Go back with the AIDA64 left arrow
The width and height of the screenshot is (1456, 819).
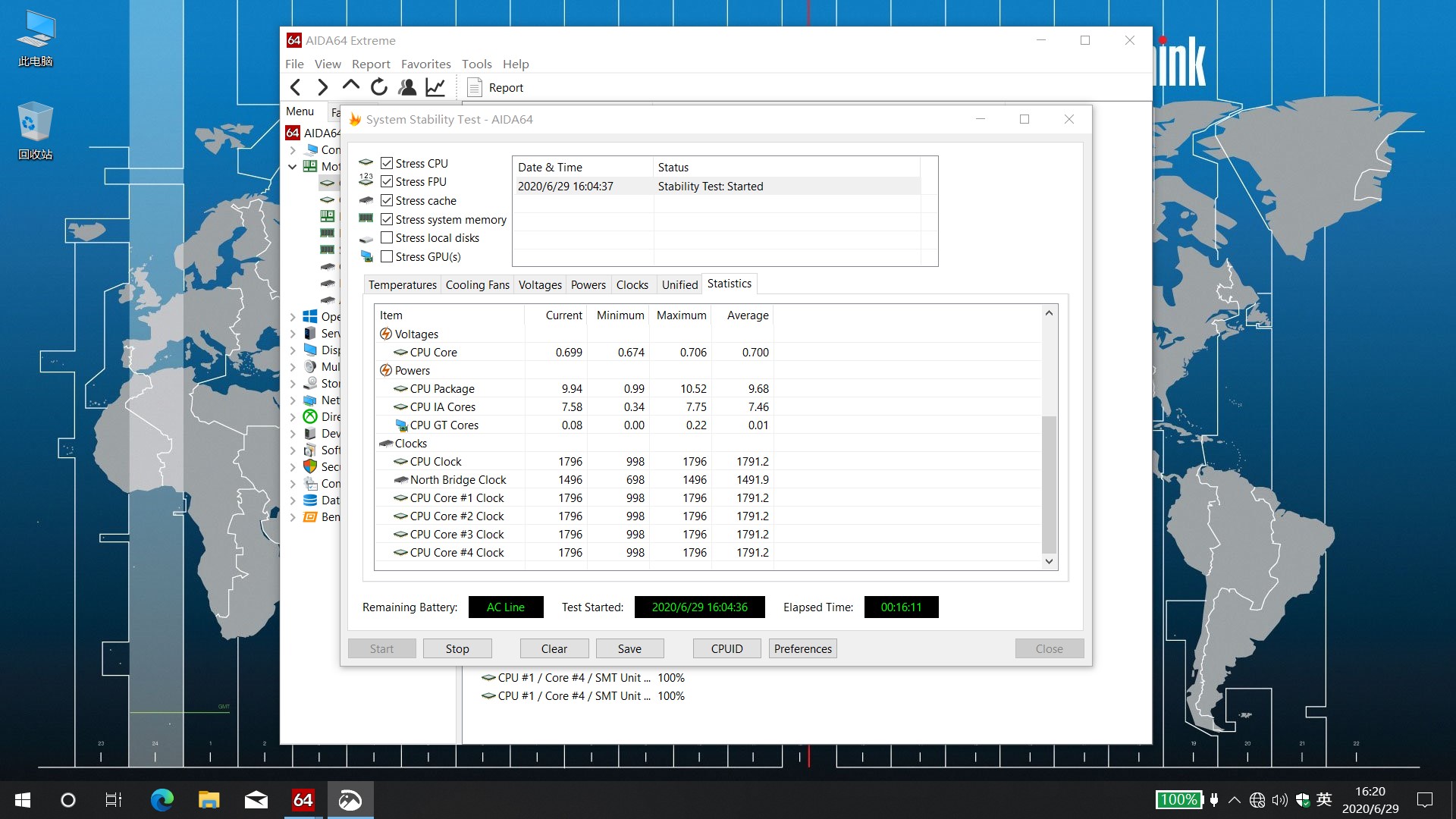point(296,87)
